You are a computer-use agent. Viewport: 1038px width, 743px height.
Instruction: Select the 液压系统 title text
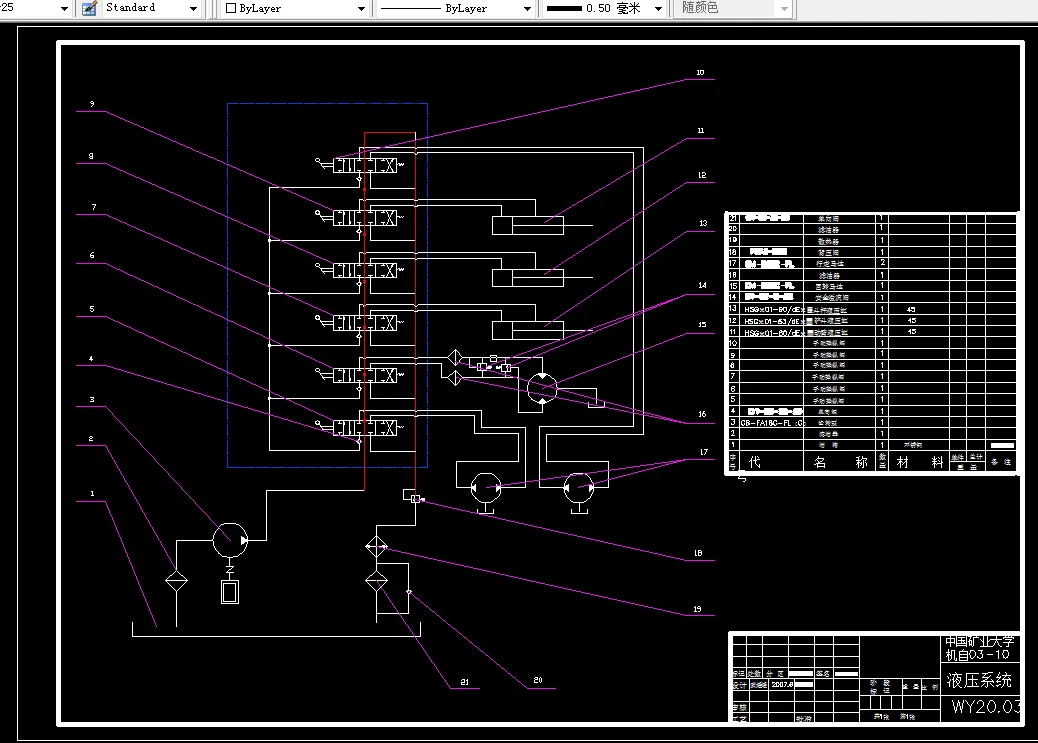[979, 680]
